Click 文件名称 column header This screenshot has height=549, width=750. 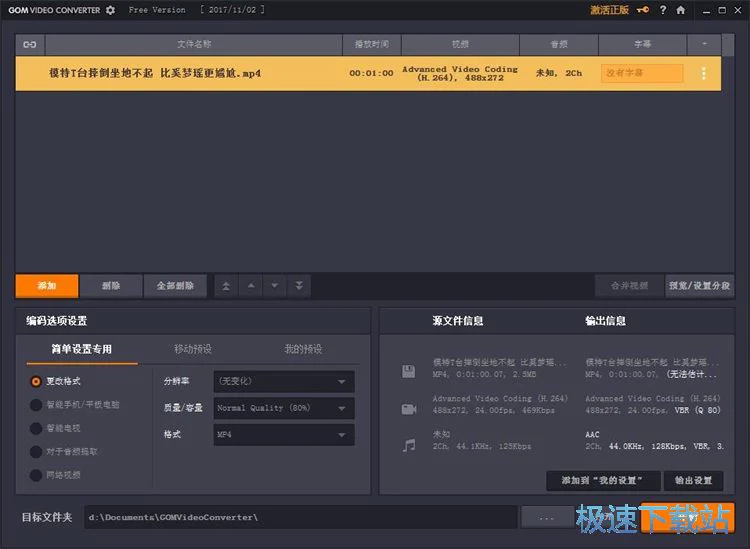pos(194,44)
